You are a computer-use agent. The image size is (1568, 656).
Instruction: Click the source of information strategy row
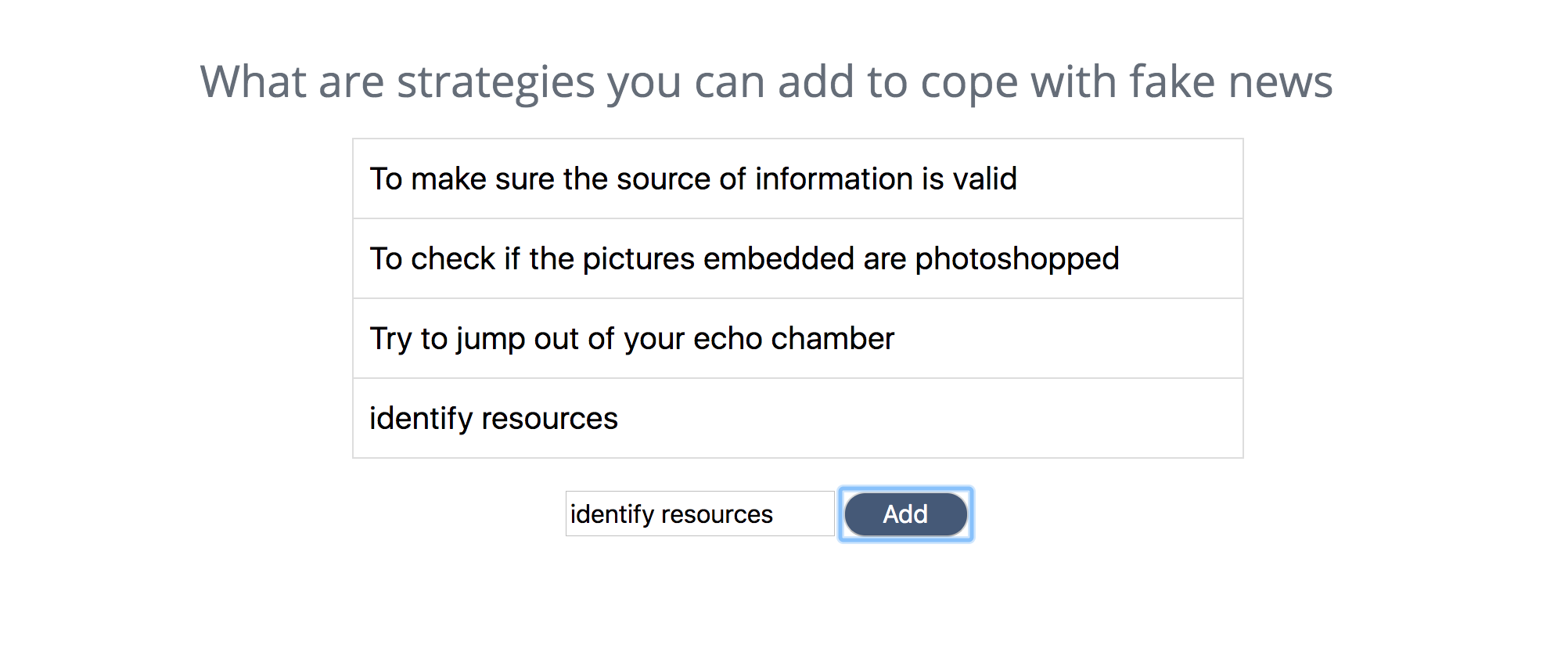(x=797, y=179)
